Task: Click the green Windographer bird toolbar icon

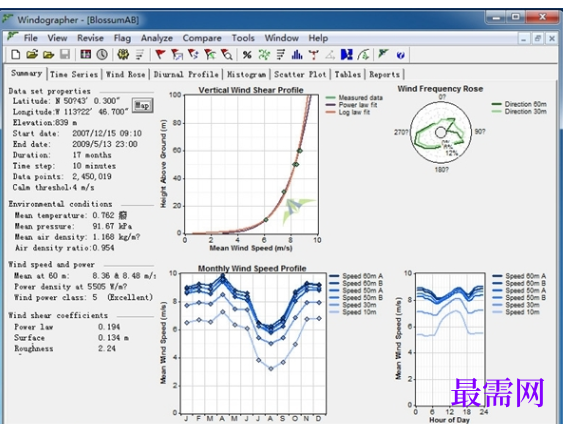Action: click(x=383, y=54)
